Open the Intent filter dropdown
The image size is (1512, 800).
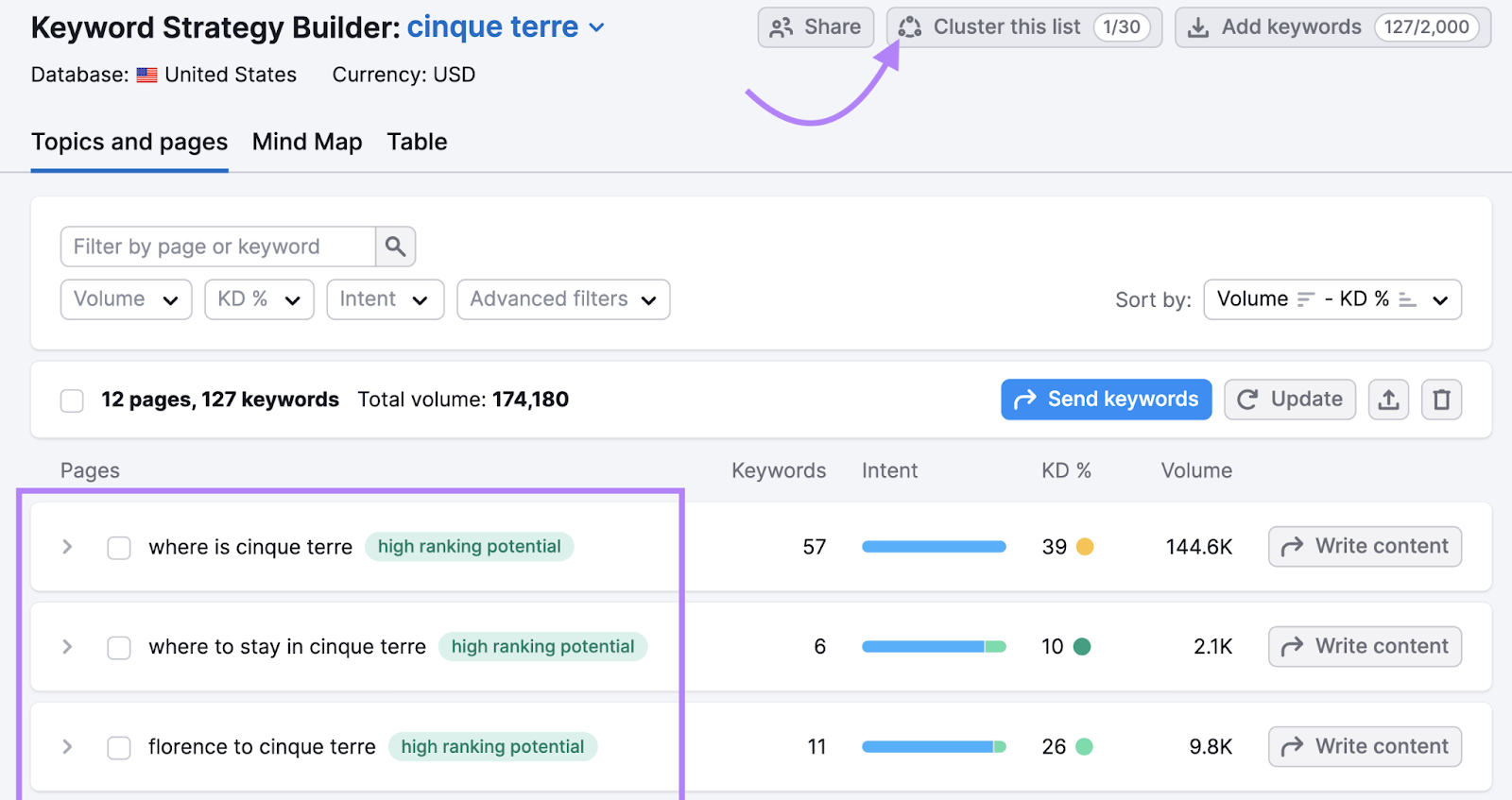[385, 299]
